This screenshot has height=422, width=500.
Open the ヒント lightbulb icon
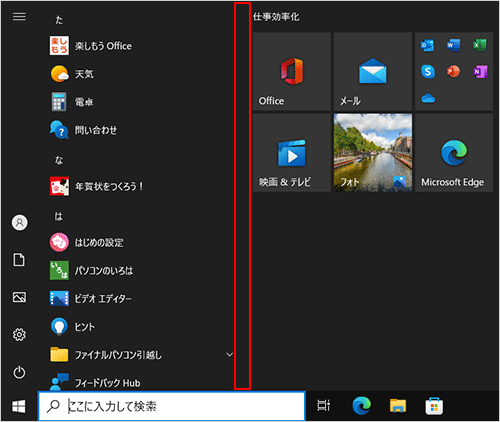click(x=59, y=326)
